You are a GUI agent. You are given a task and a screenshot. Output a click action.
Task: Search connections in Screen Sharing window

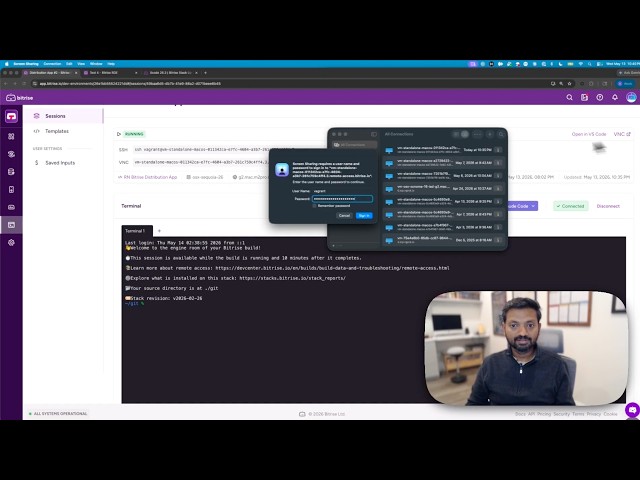tap(501, 134)
